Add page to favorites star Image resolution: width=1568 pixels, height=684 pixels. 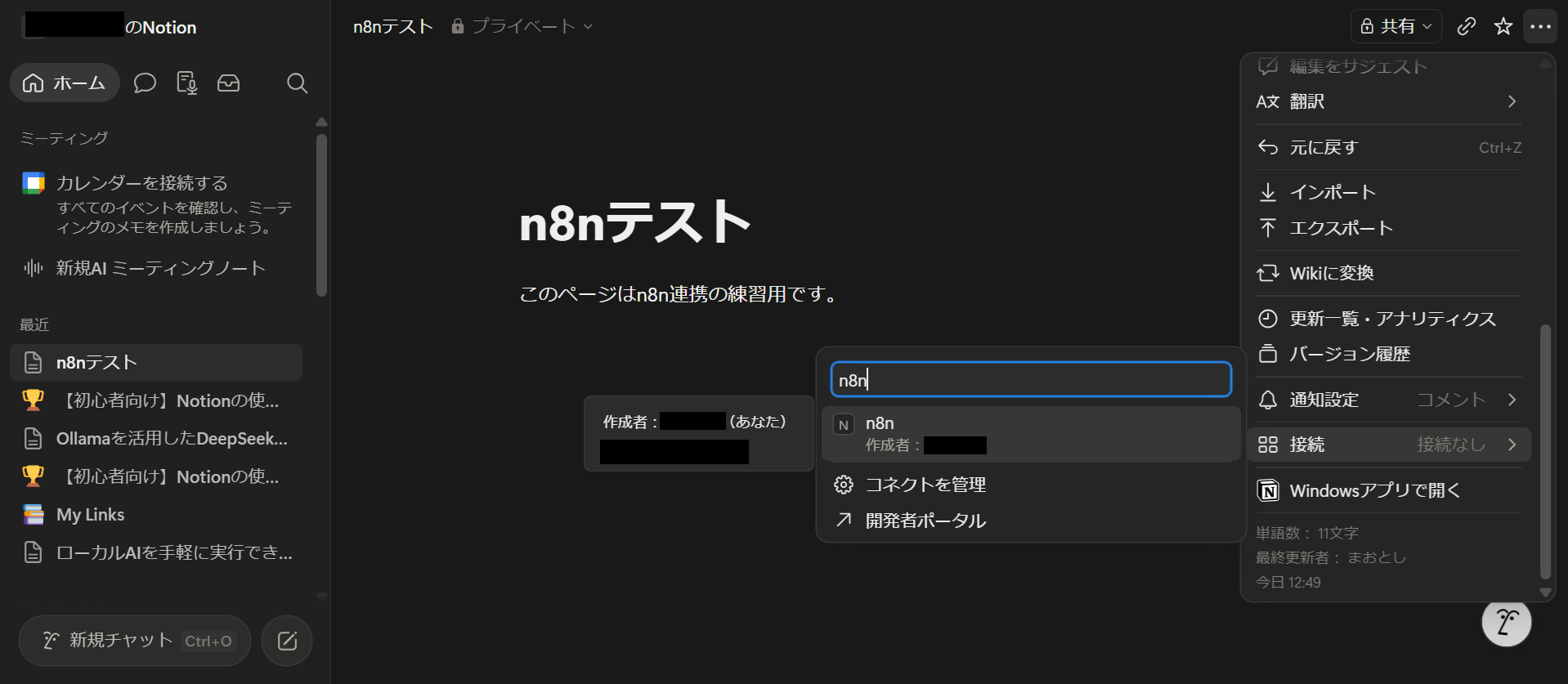coord(1503,27)
